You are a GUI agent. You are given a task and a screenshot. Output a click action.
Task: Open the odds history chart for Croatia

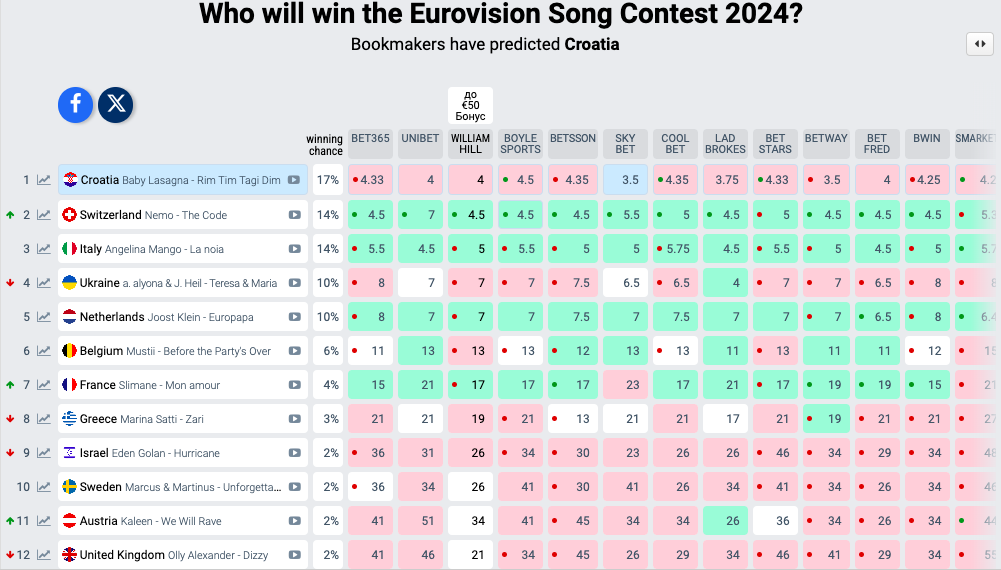[x=44, y=181]
